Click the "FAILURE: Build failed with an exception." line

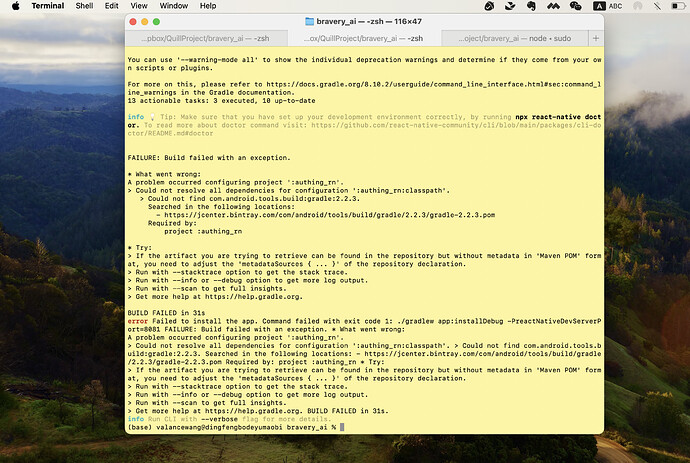coord(209,158)
